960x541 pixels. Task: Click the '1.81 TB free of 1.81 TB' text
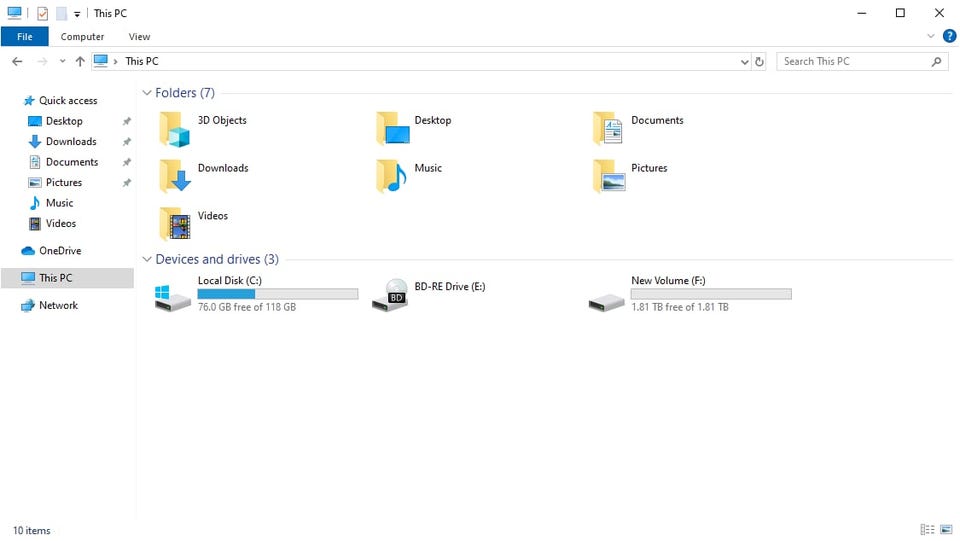680,307
